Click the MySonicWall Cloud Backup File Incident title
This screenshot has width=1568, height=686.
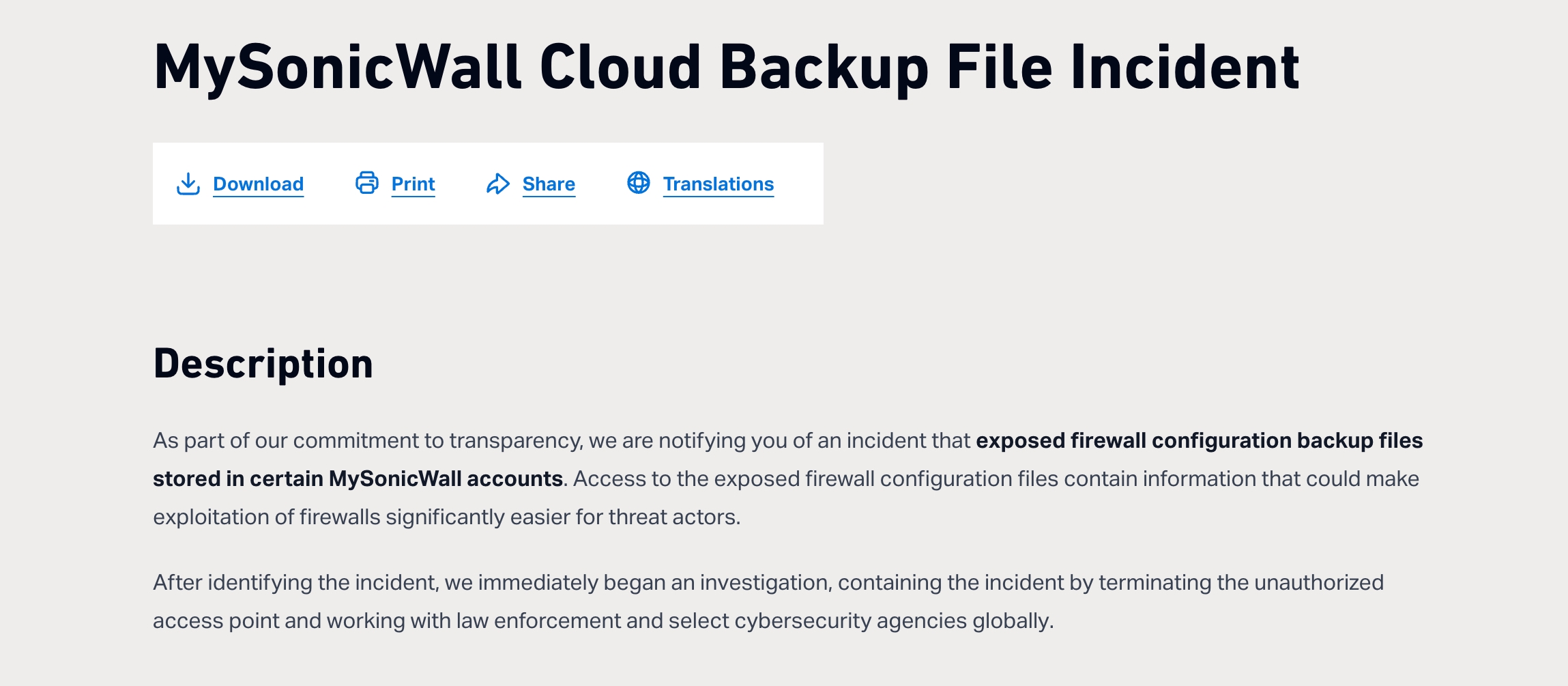726,67
